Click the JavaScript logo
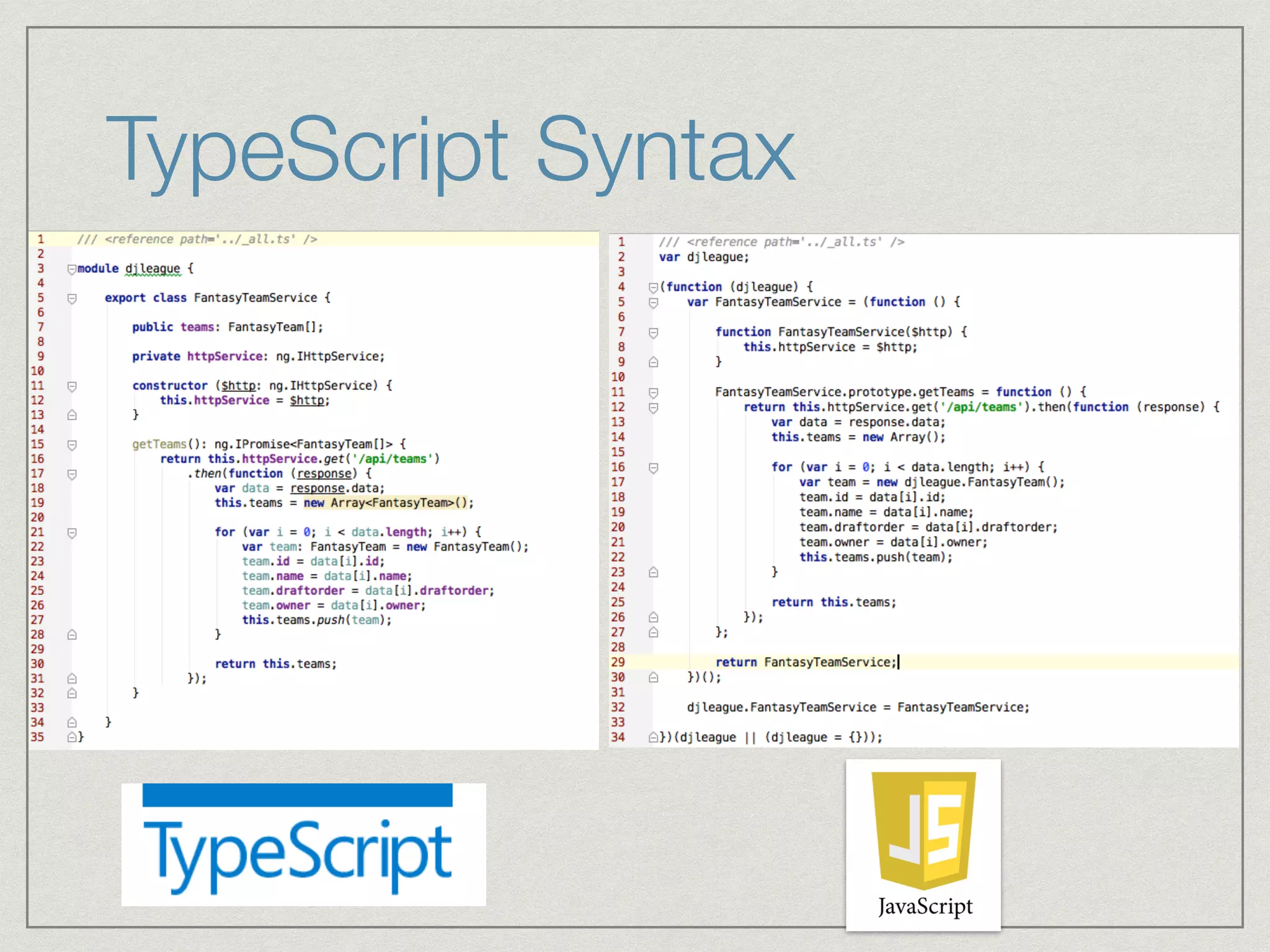The width and height of the screenshot is (1270, 952). coord(923,846)
